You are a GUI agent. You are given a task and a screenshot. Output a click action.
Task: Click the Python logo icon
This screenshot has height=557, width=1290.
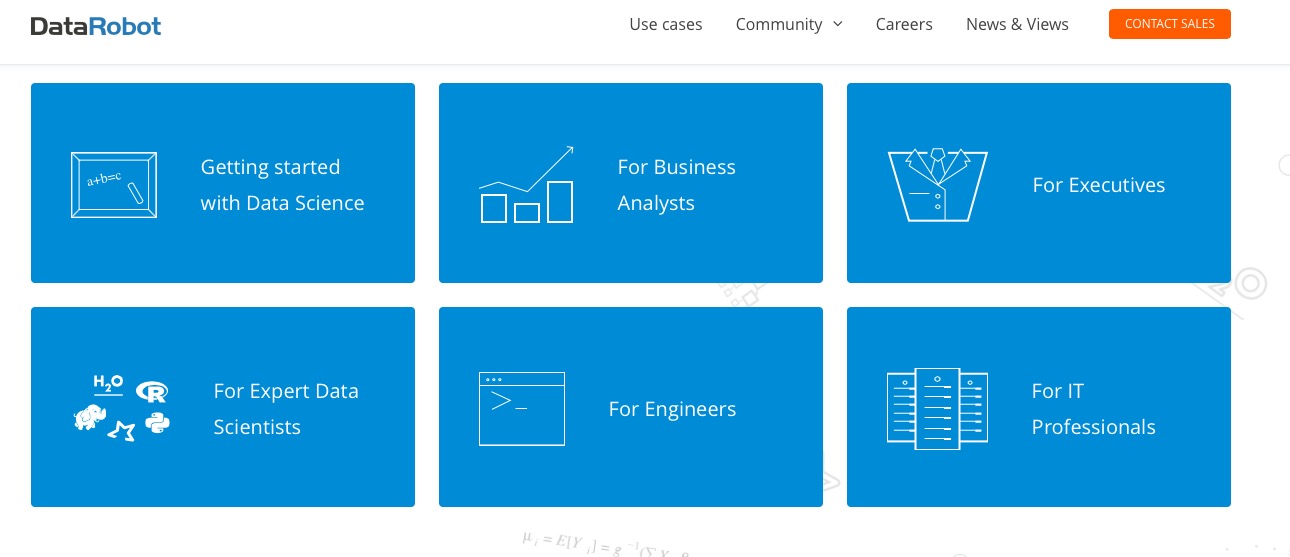[157, 422]
